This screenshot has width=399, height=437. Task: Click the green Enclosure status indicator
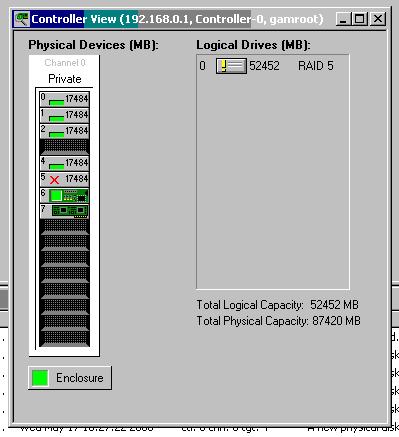[x=40, y=378]
